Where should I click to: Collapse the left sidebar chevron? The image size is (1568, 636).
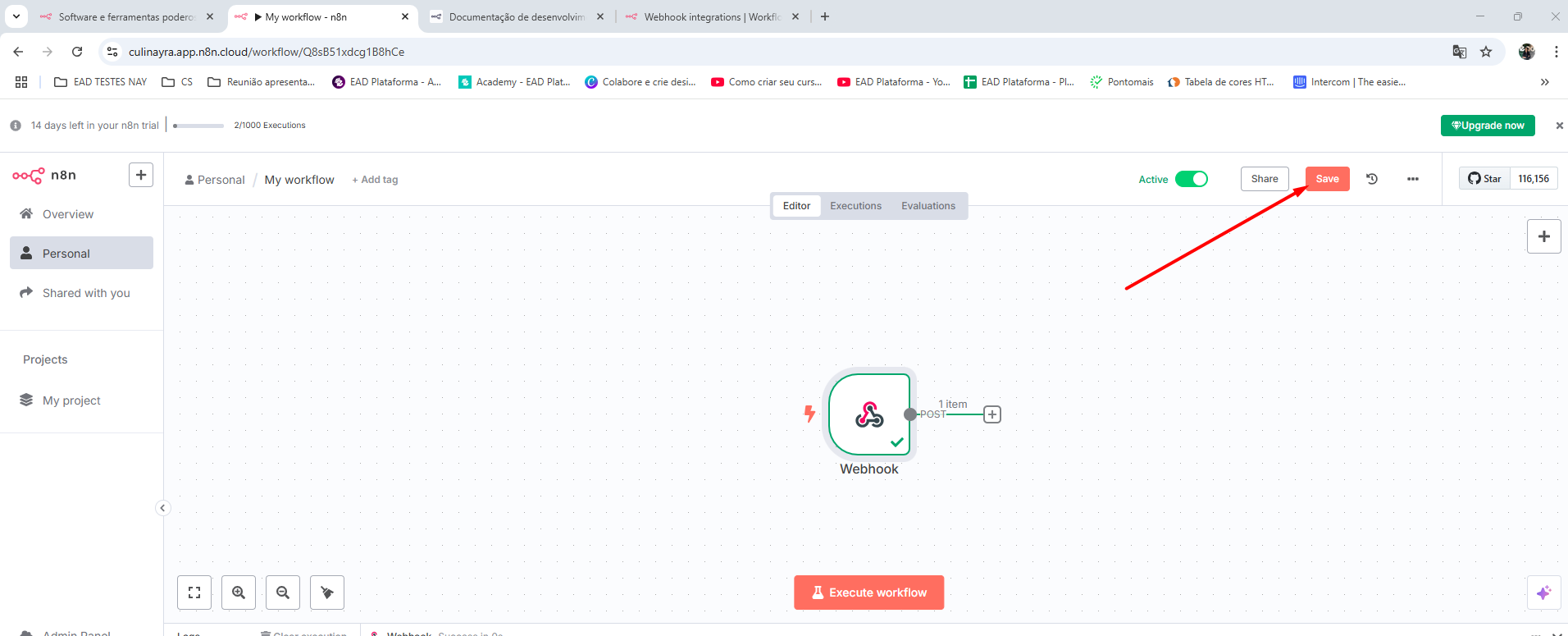(x=162, y=508)
